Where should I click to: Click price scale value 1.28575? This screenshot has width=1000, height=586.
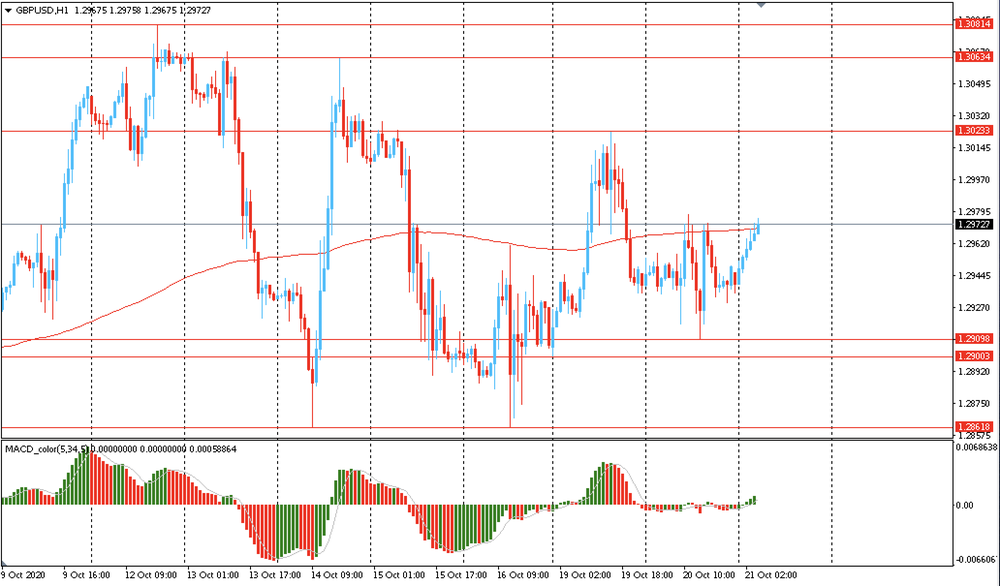(x=975, y=436)
